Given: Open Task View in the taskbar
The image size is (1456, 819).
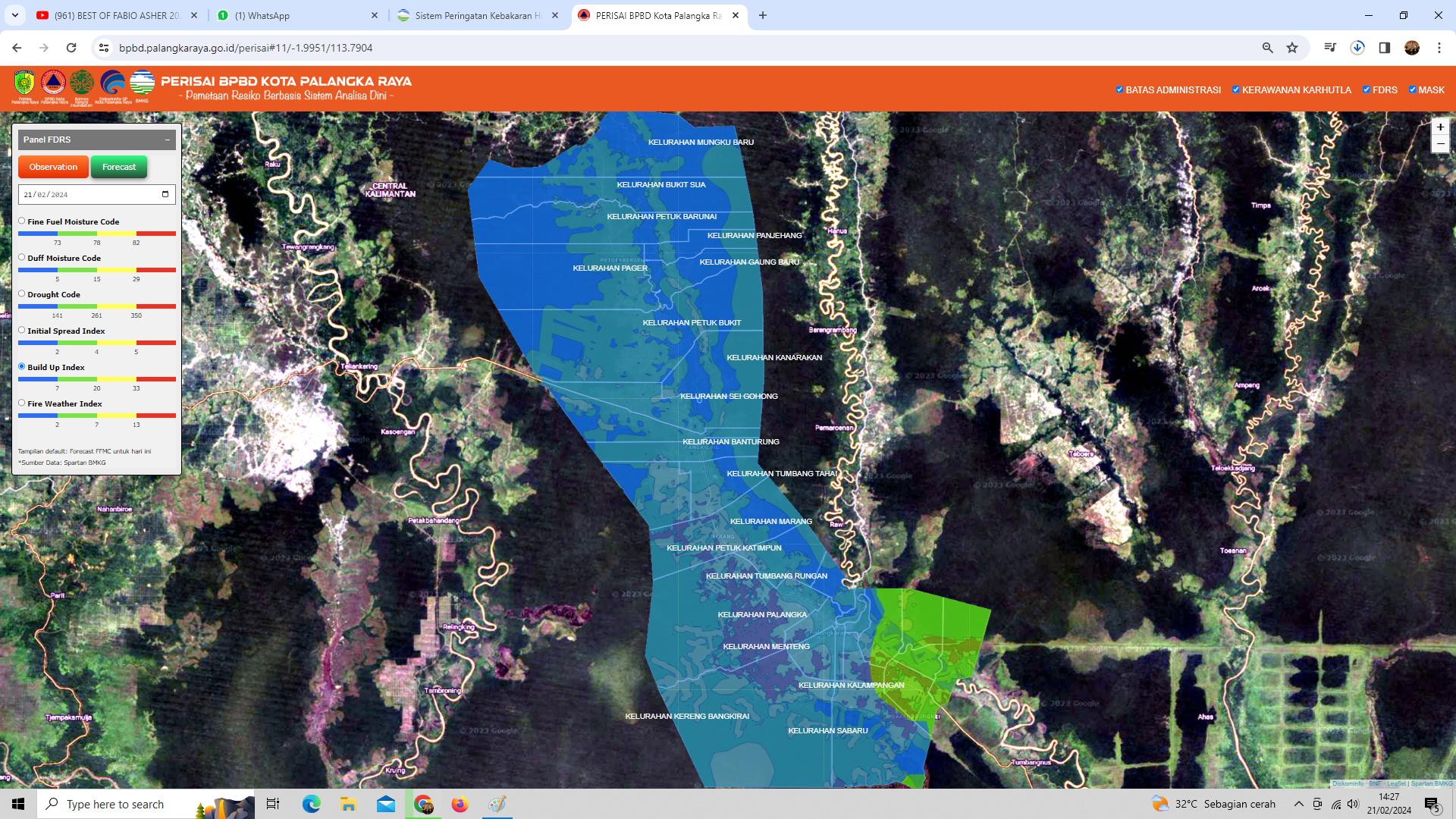Looking at the screenshot, I should (x=273, y=804).
